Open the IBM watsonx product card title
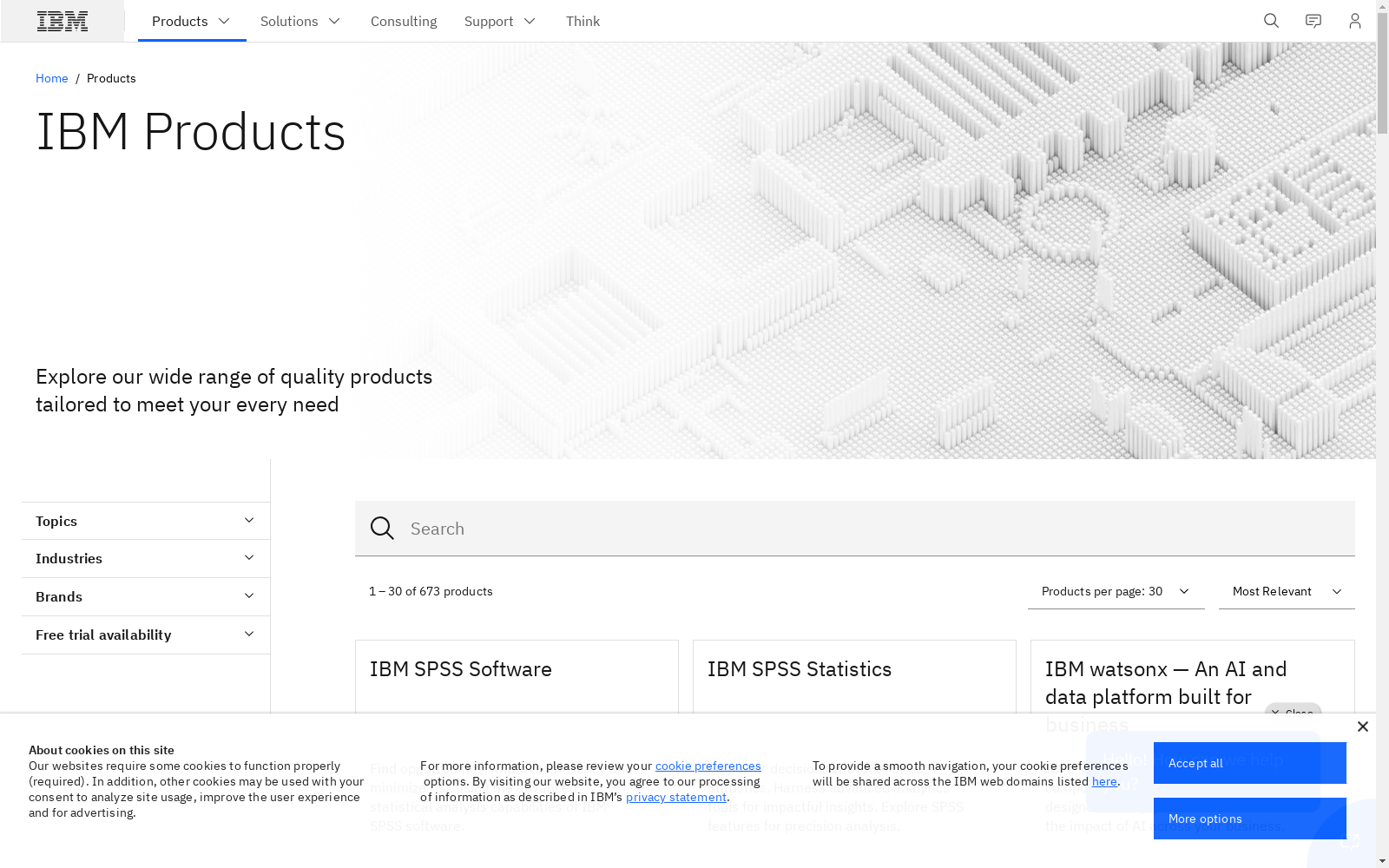The width and height of the screenshot is (1389, 868). pyautogui.click(x=1166, y=696)
